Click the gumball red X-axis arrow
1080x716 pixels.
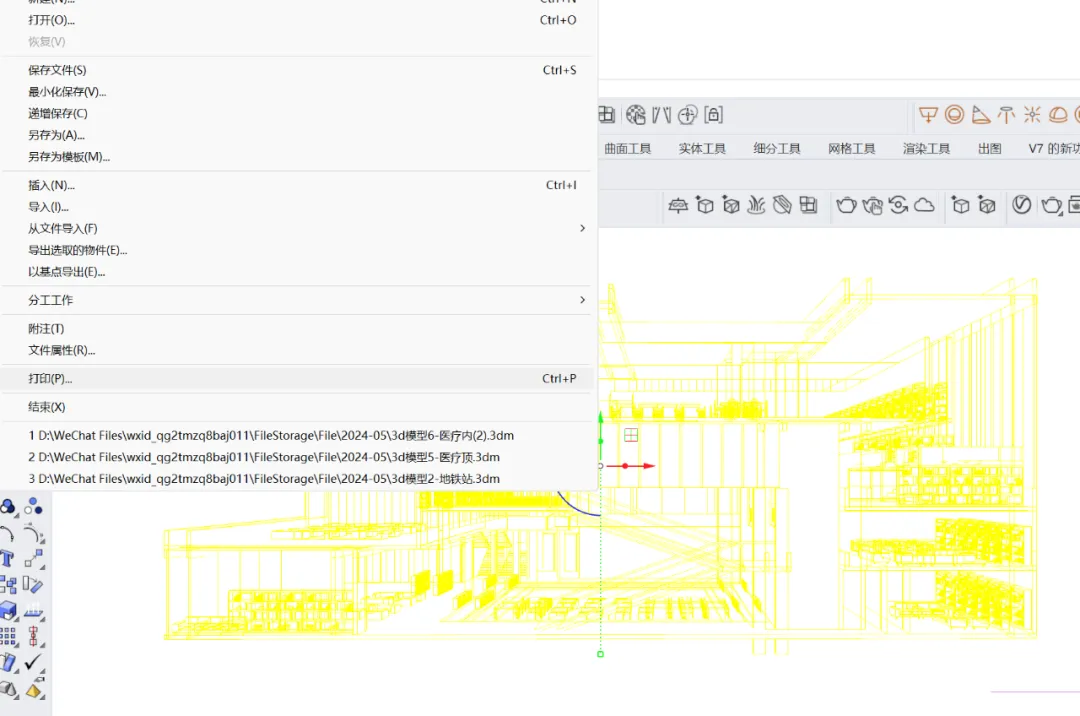(648, 466)
